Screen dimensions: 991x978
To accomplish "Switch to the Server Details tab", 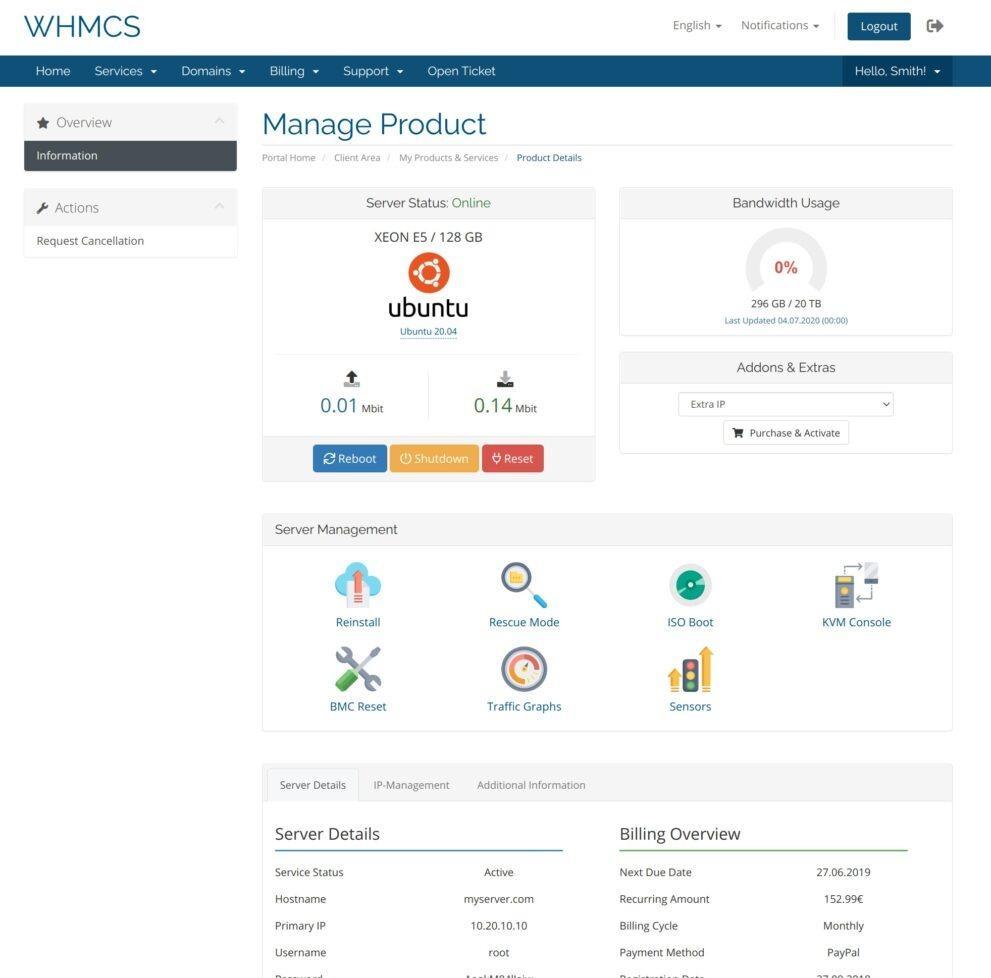I will pyautogui.click(x=312, y=785).
